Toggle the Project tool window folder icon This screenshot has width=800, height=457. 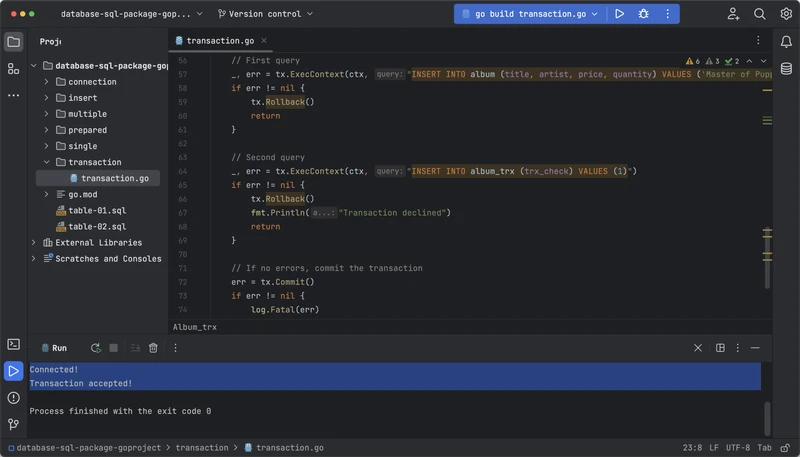click(13, 41)
